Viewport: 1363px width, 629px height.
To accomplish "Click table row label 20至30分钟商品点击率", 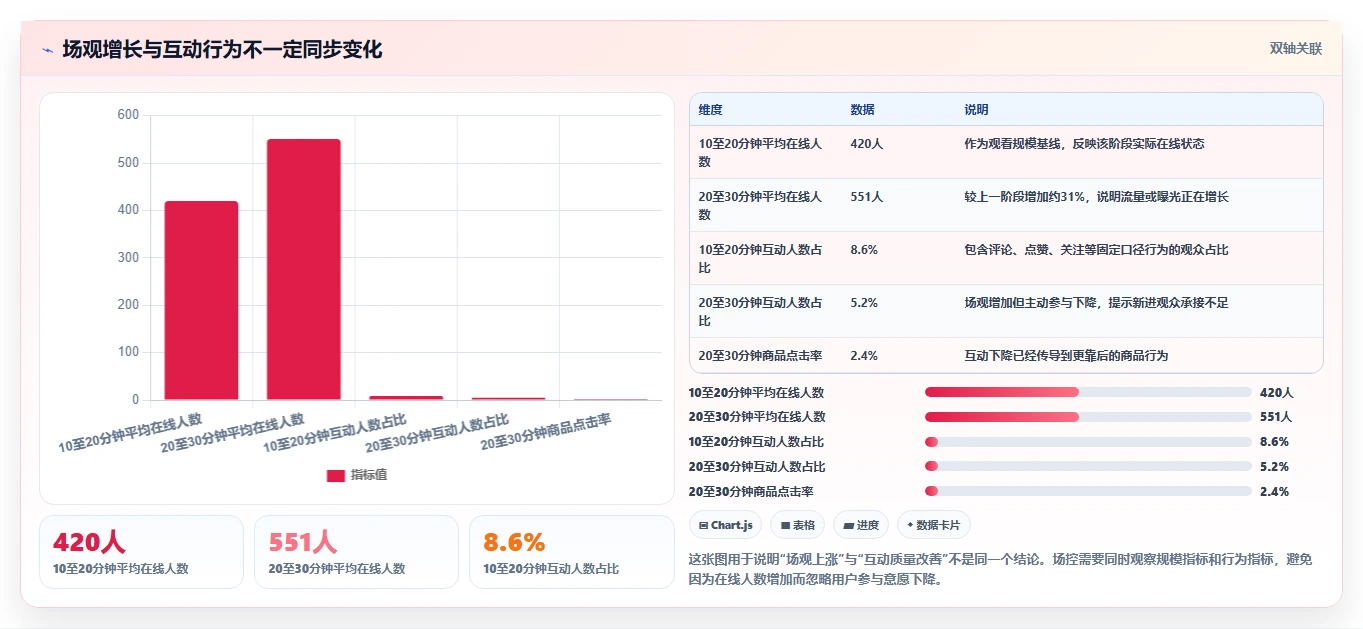I will coord(762,356).
